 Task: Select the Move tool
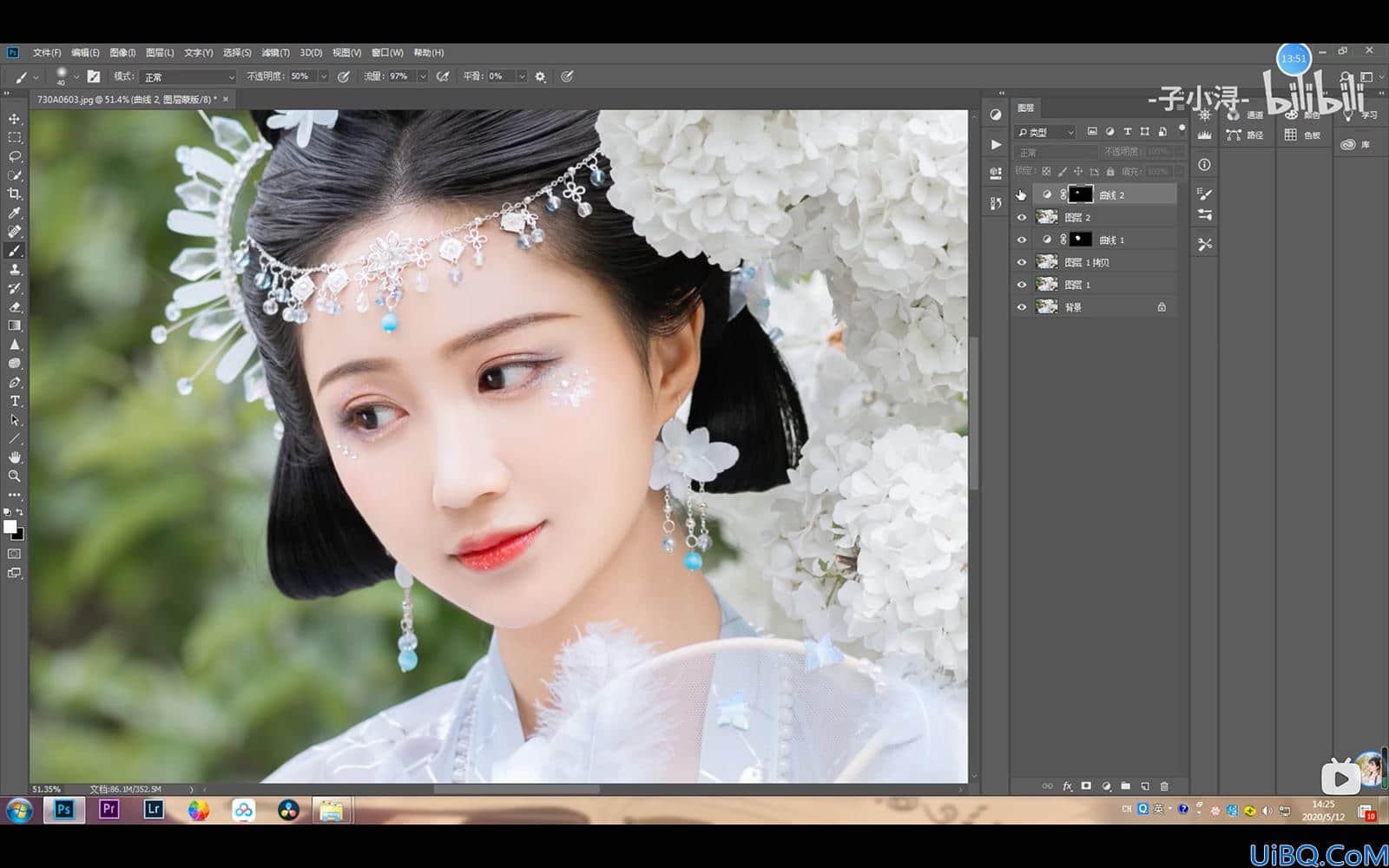[14, 119]
